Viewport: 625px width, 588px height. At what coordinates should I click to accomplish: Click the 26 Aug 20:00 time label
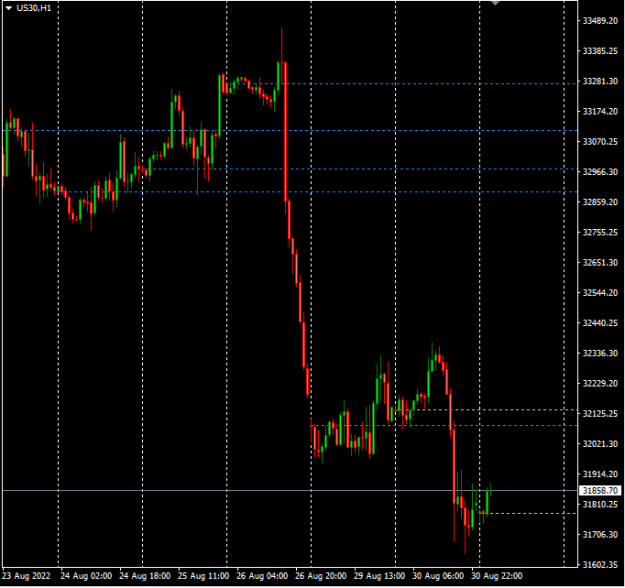[x=321, y=576]
